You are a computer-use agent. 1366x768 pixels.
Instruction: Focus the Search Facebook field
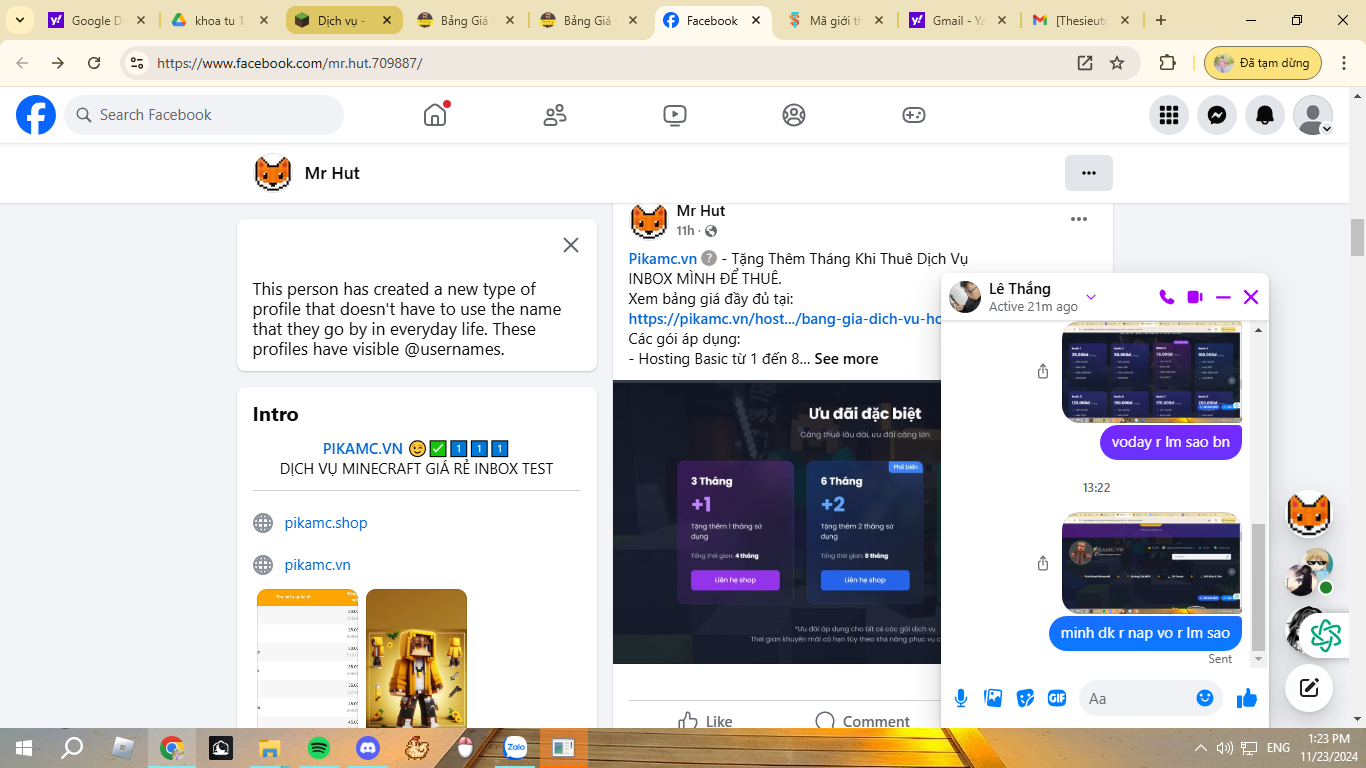204,115
